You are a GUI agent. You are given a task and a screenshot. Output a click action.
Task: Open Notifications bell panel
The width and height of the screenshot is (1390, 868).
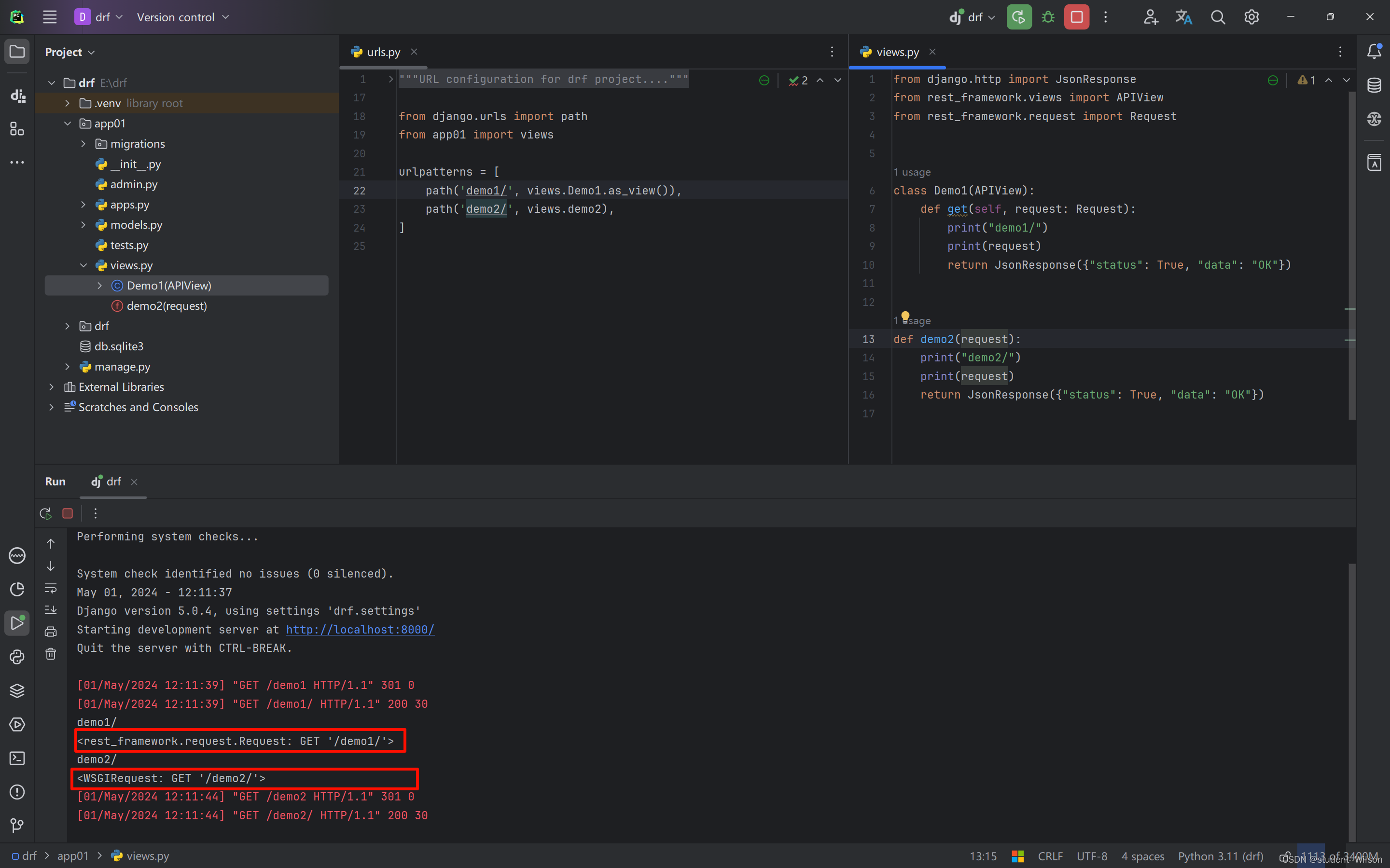pyautogui.click(x=1374, y=52)
